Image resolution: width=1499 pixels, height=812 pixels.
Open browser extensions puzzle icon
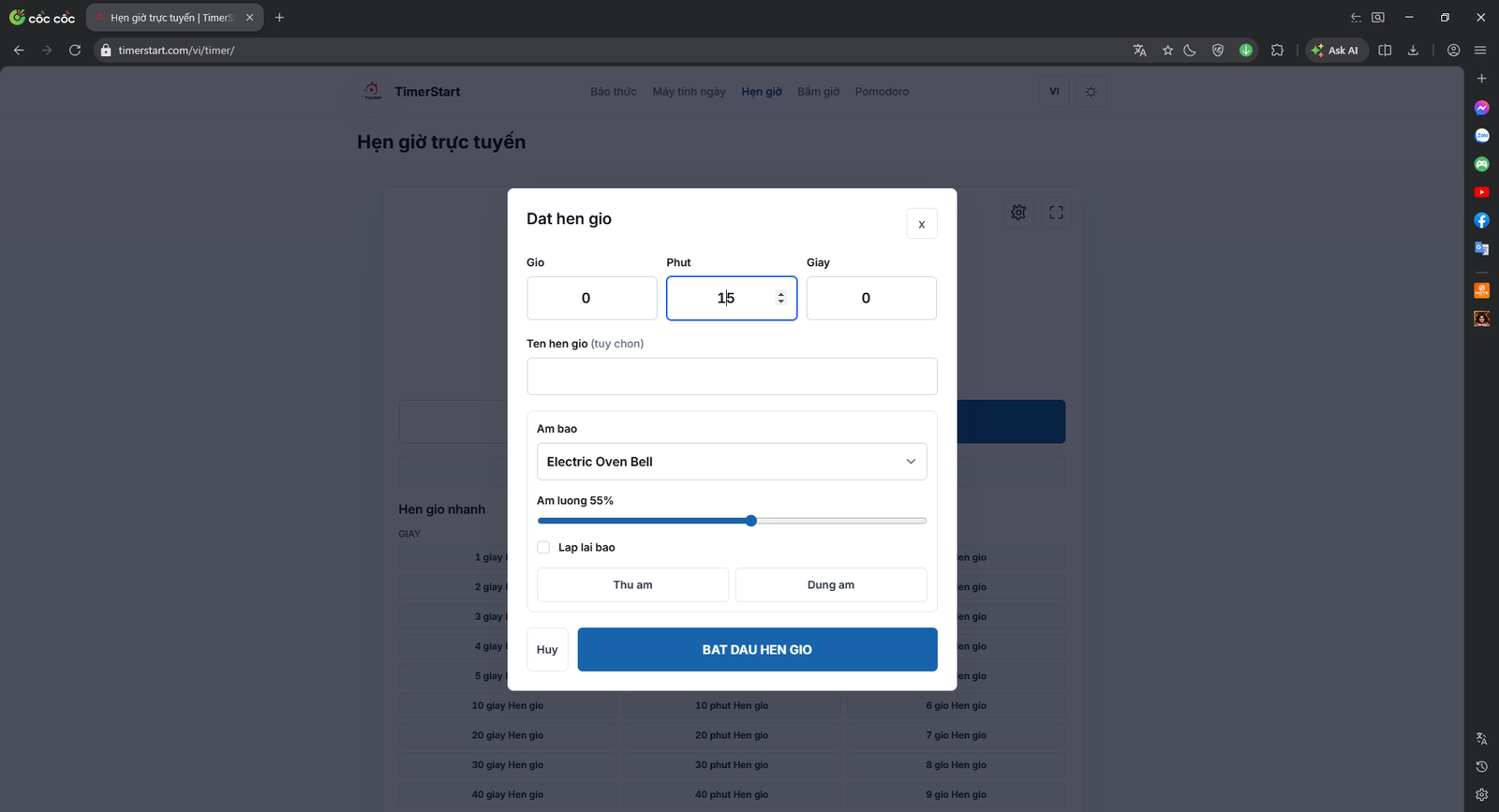click(x=1277, y=51)
